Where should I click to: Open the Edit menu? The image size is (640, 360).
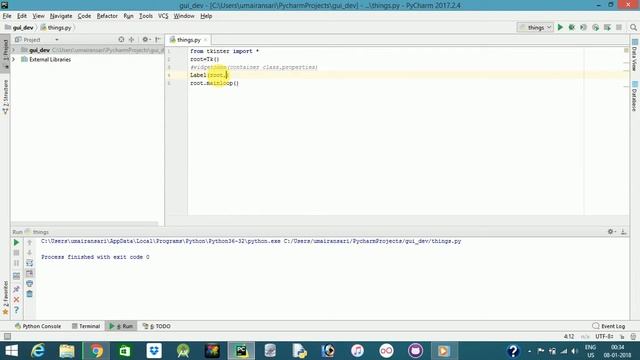22,16
